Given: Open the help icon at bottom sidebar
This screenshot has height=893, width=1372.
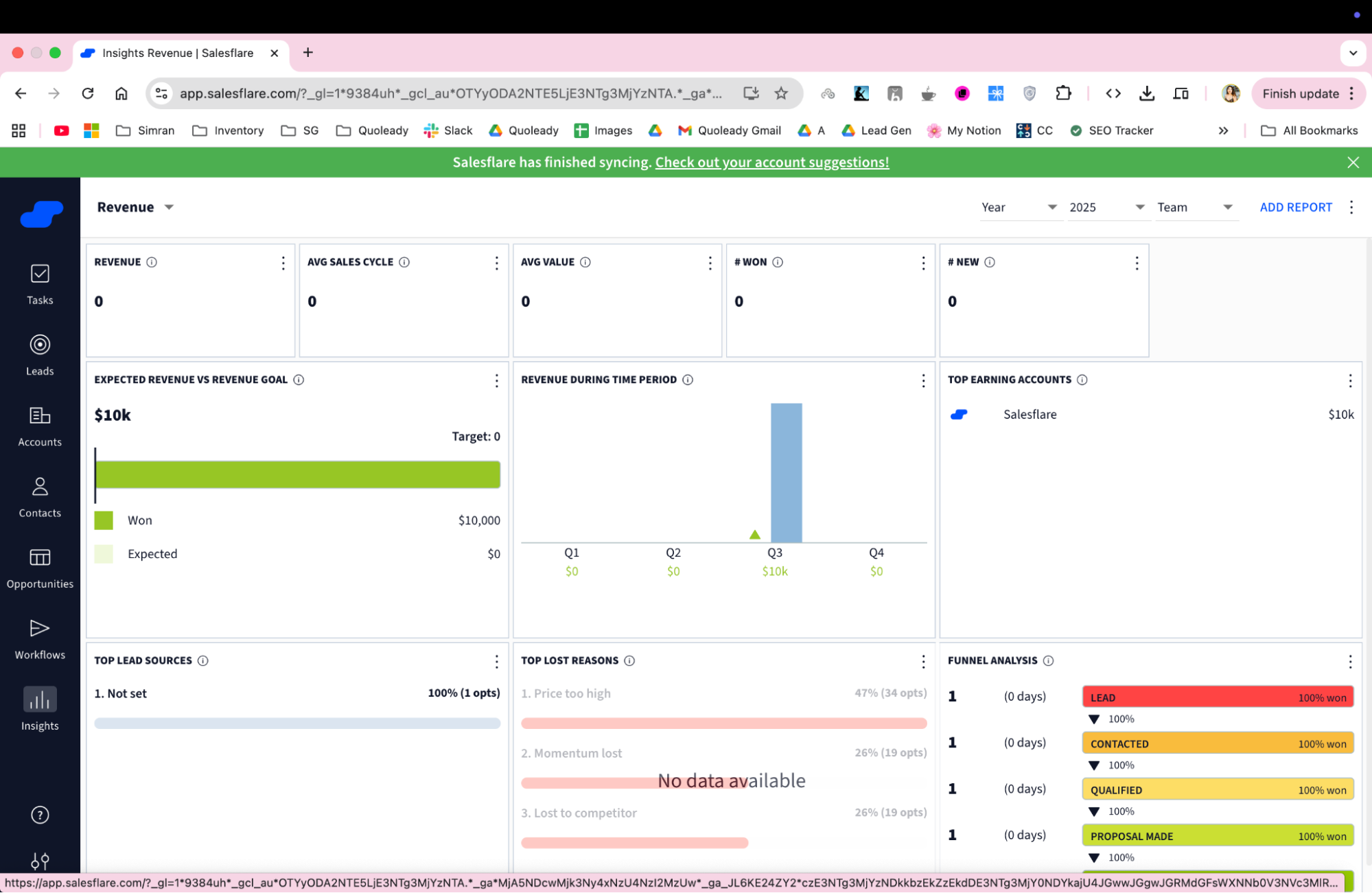Looking at the screenshot, I should tap(39, 814).
